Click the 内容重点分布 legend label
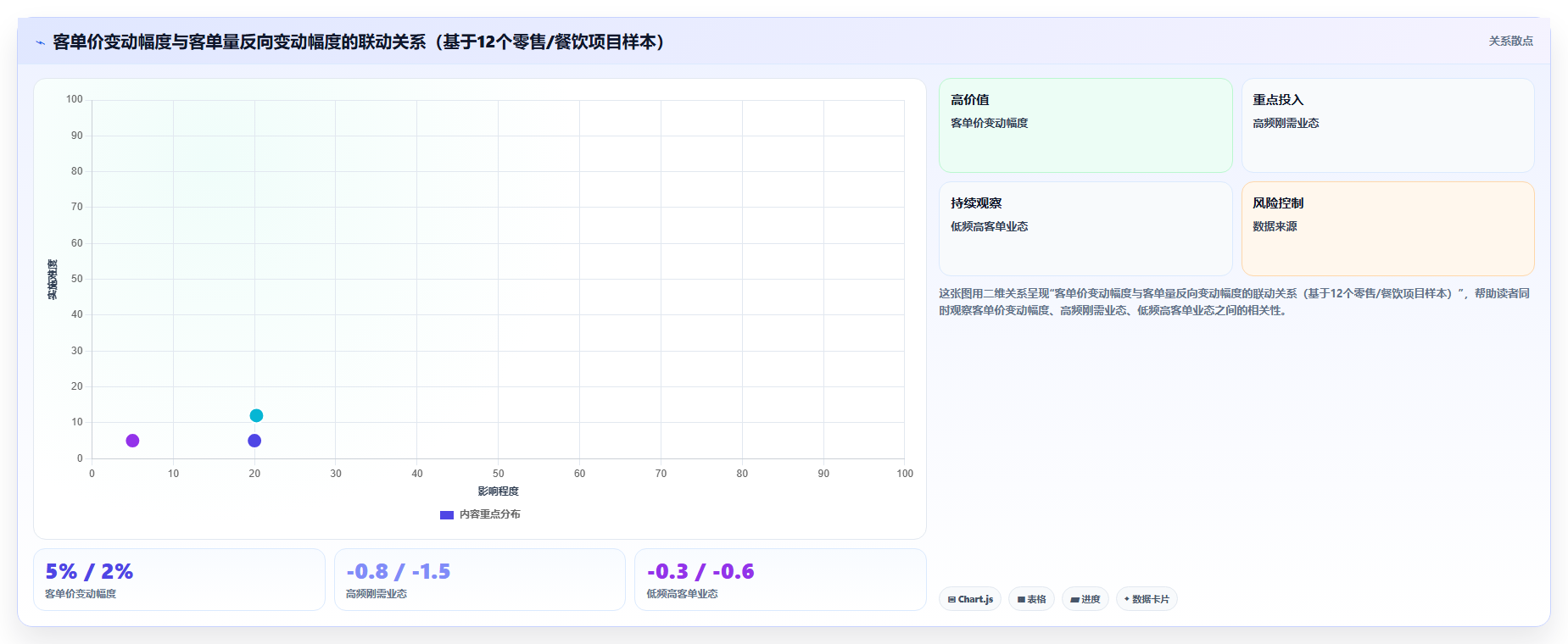The width and height of the screenshot is (1568, 644). point(490,514)
